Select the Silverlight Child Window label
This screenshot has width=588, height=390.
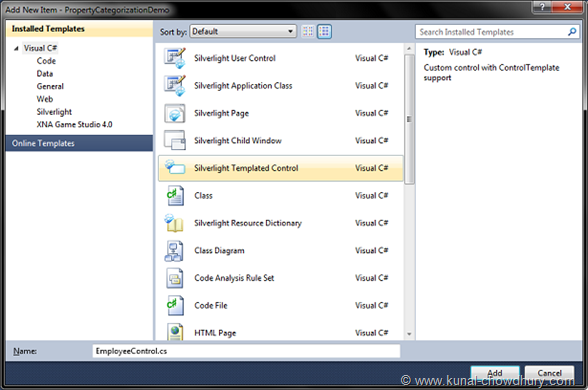click(238, 141)
